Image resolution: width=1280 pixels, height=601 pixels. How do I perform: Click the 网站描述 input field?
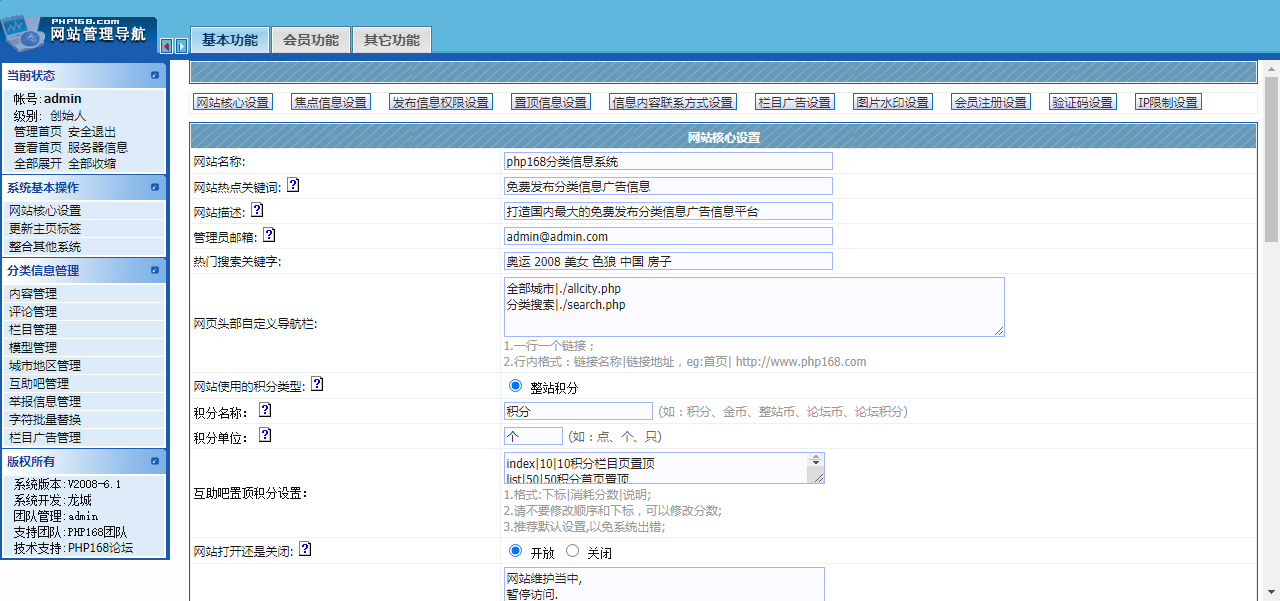coord(668,211)
